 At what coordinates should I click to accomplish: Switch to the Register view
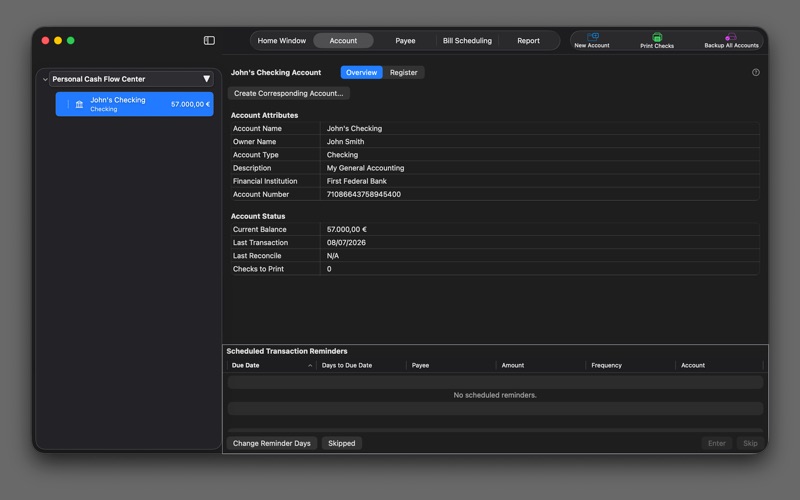click(404, 72)
